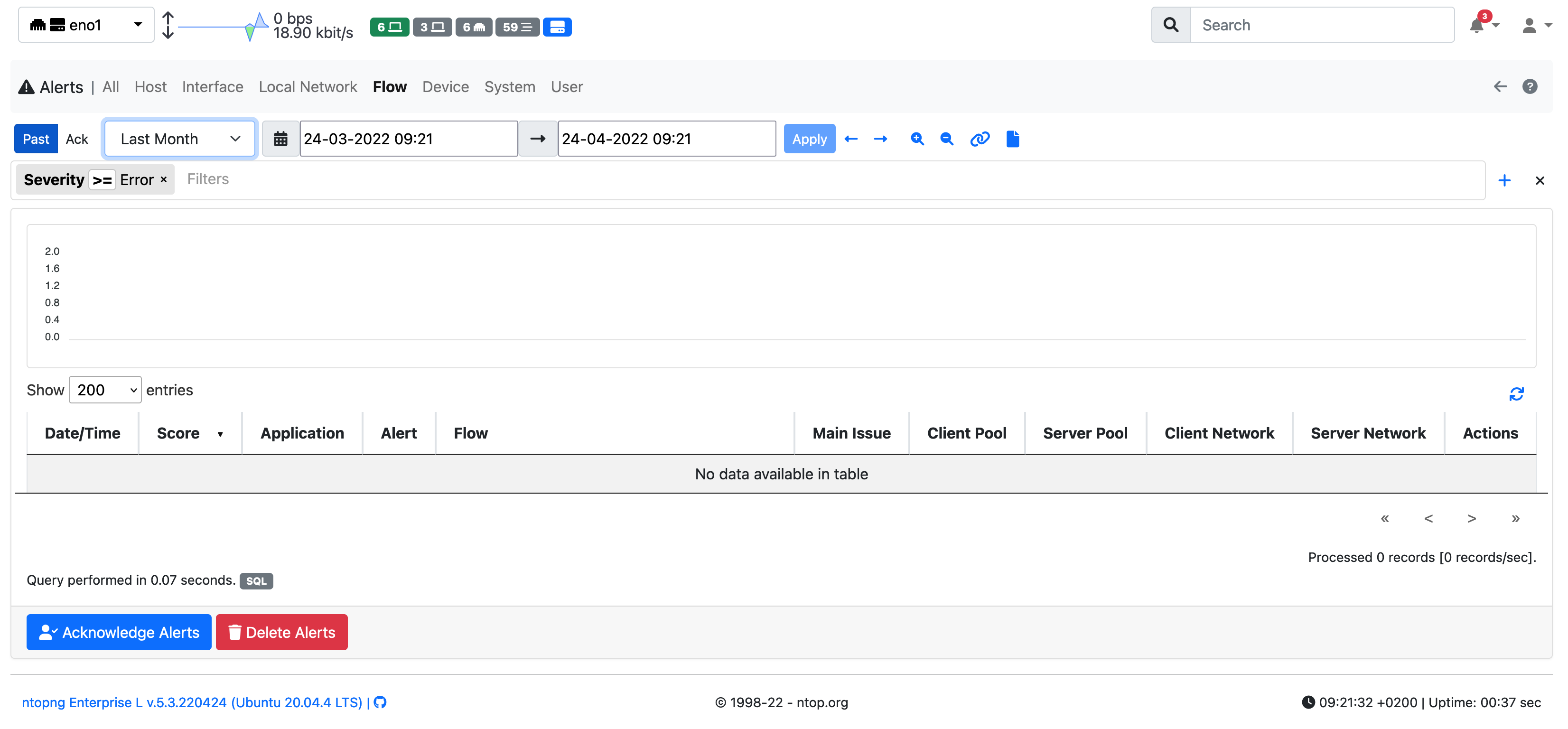This screenshot has width=1568, height=729.
Task: Switch to the Device alerts tab
Action: click(446, 87)
